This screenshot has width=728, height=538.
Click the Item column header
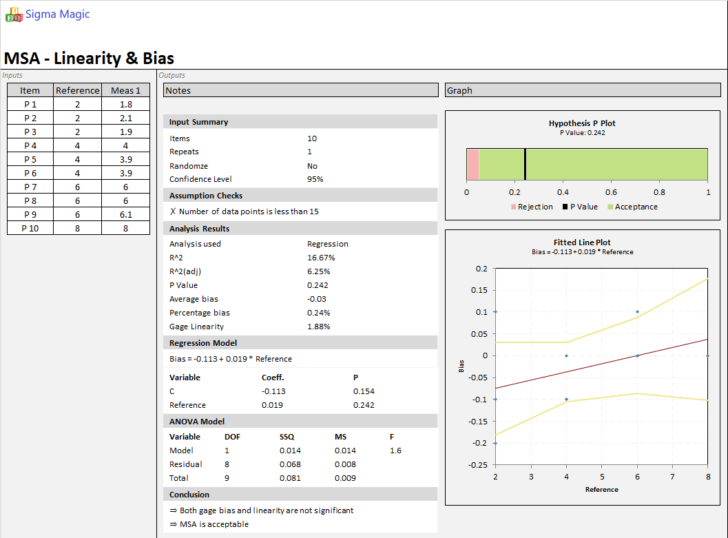30,91
